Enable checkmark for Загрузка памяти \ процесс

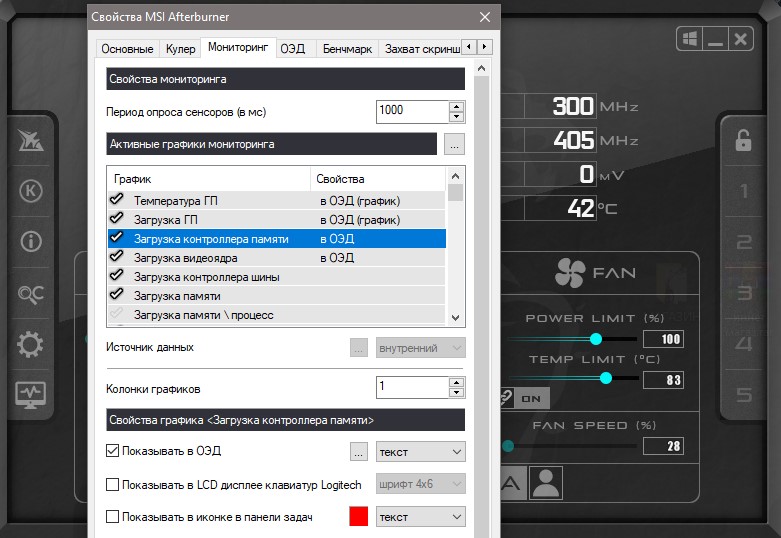click(117, 313)
